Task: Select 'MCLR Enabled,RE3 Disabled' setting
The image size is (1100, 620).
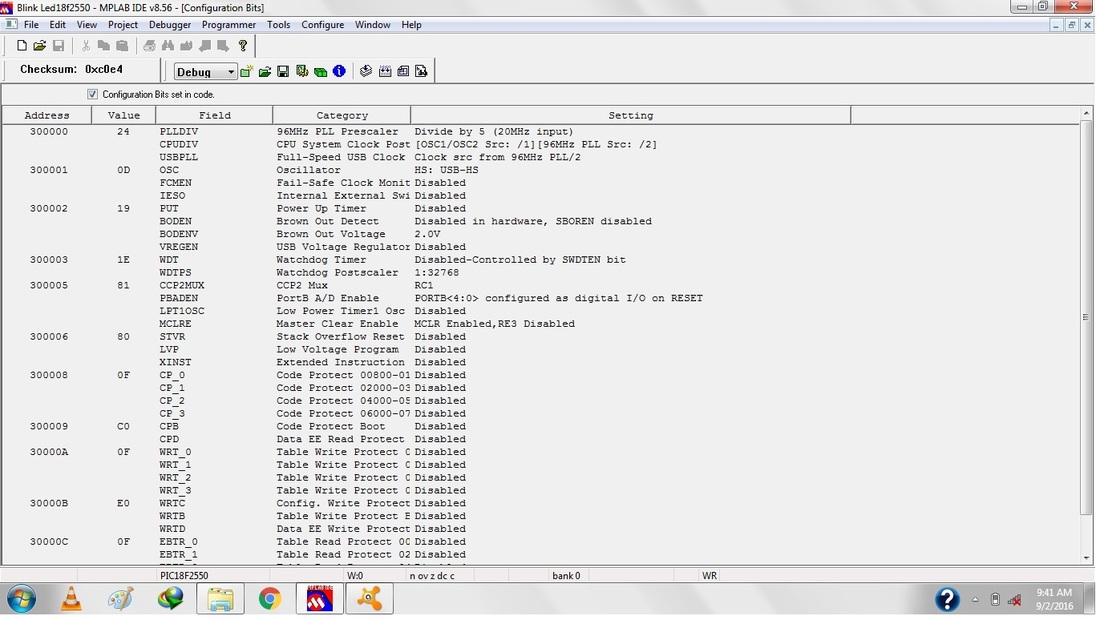Action: tap(495, 324)
